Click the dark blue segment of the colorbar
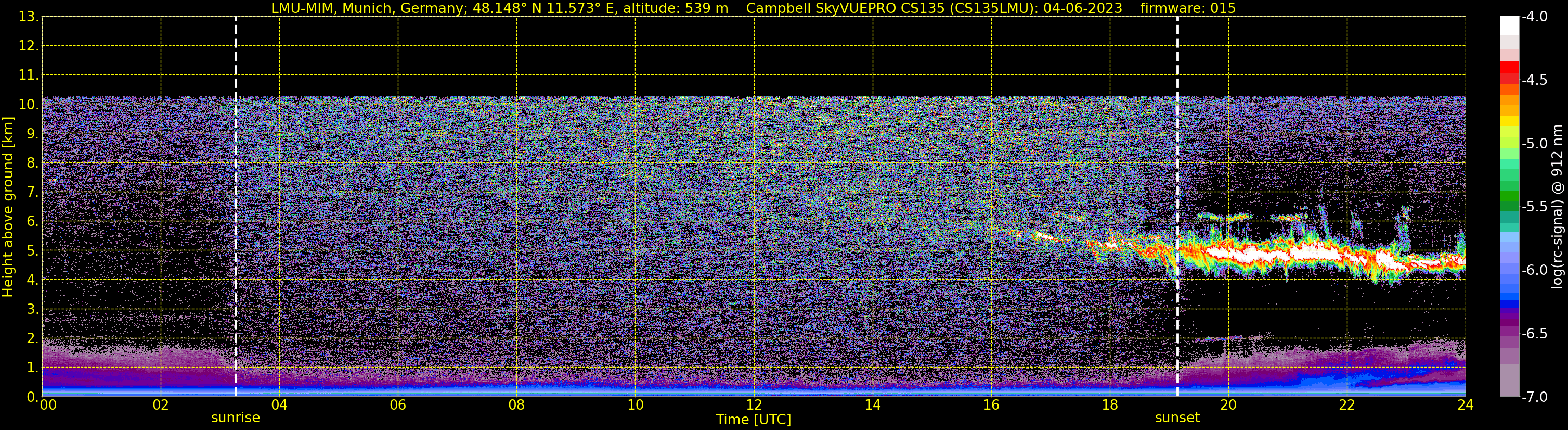The image size is (1568, 430). tap(1509, 303)
